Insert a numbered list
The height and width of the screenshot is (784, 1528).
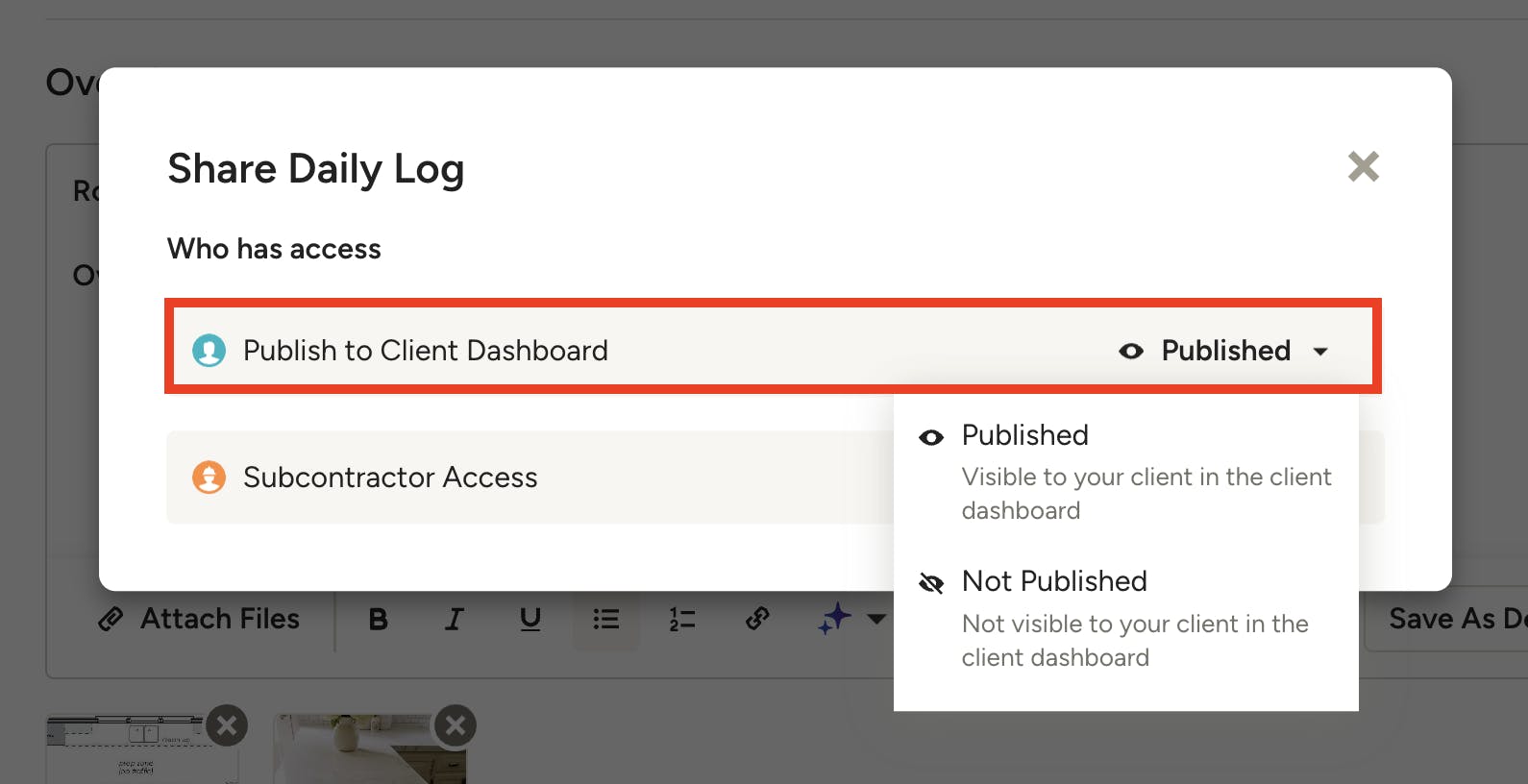click(x=681, y=620)
